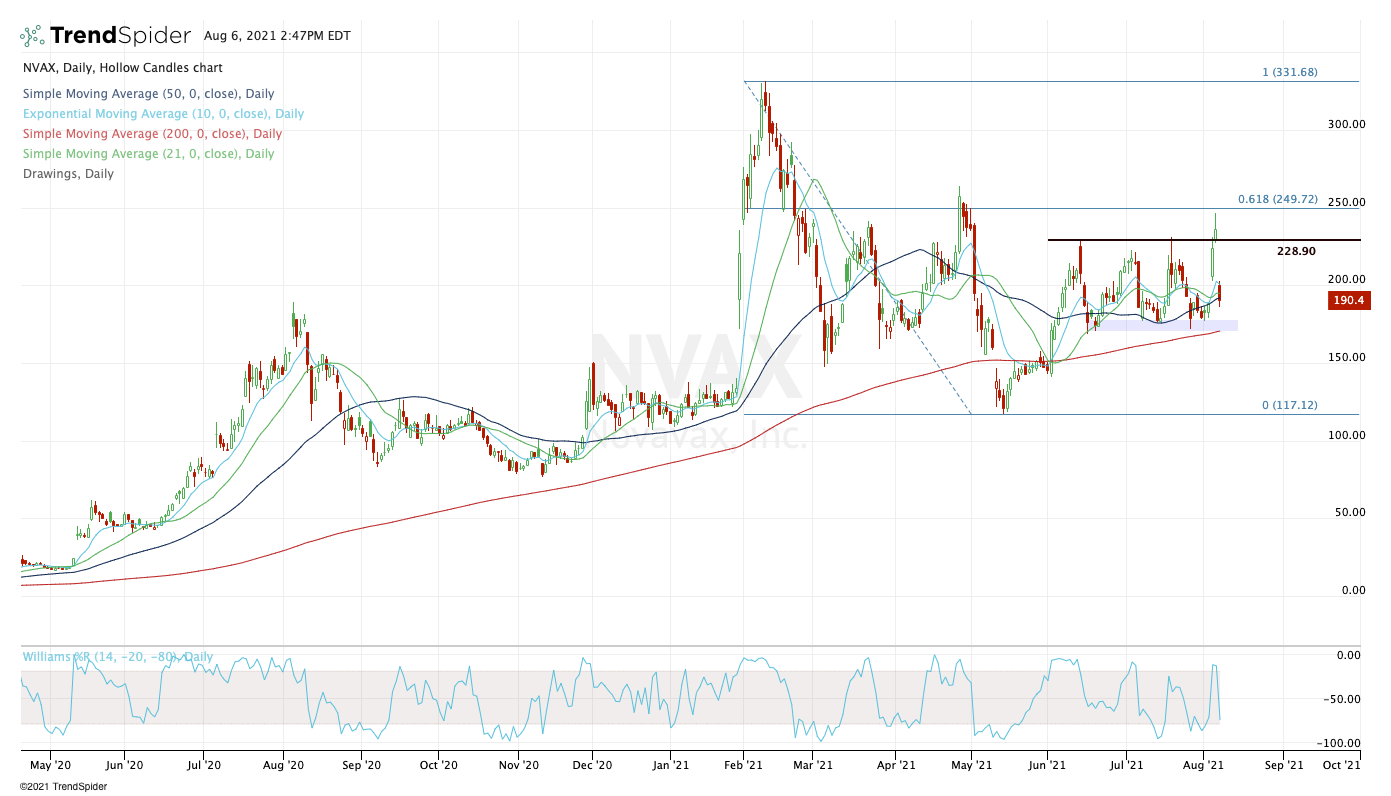Select the 0.618 (249.72) Fibonacci level label

coord(1286,200)
